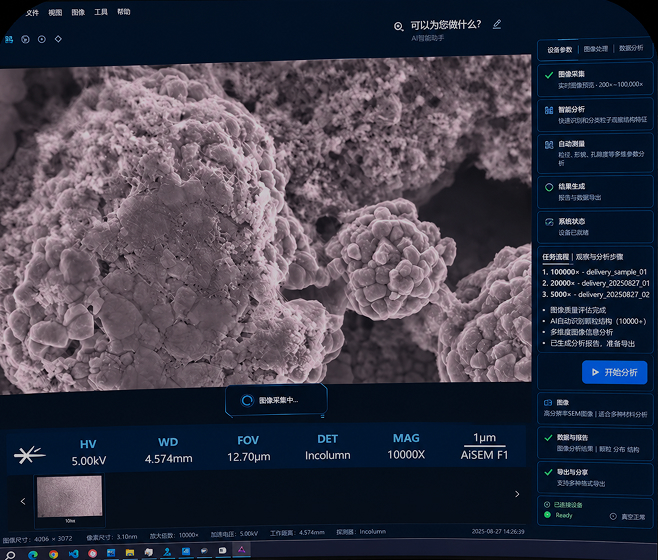Click the green circle icon on 结果生成
This screenshot has height=560, width=658.
coord(548,187)
